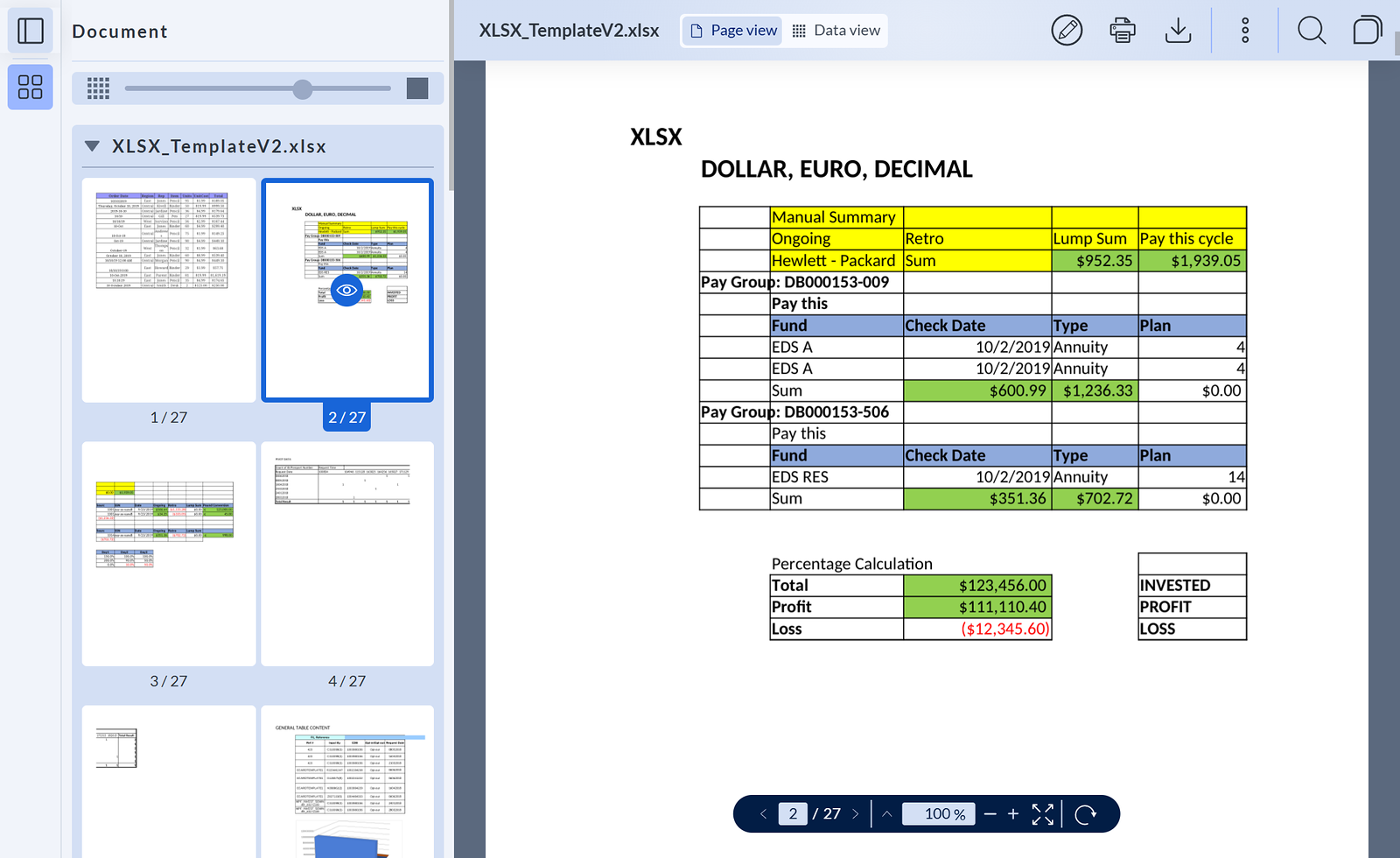Zoom out with minus button
Screen dimensions: 1400x858
(990, 814)
